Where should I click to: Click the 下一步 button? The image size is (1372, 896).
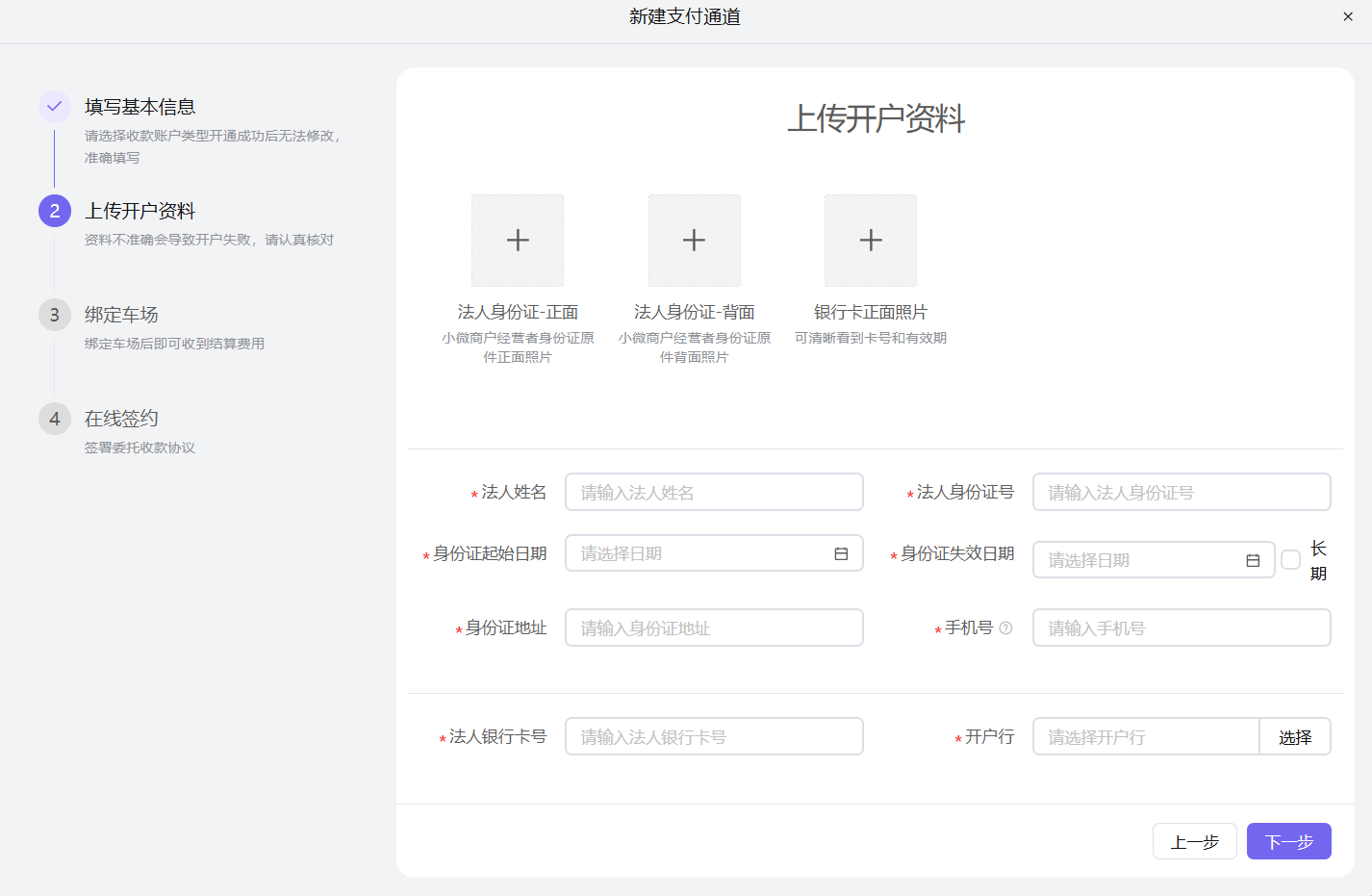click(1288, 840)
